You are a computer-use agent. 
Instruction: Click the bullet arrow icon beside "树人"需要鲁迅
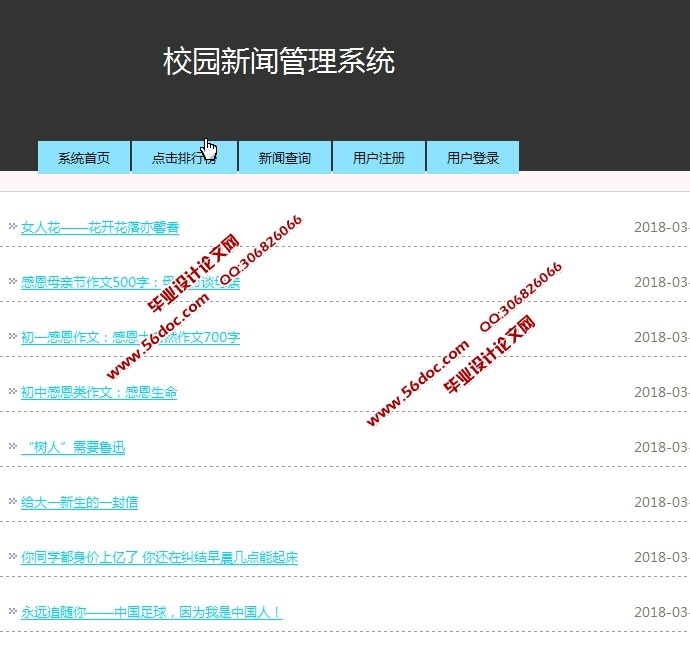[12, 447]
